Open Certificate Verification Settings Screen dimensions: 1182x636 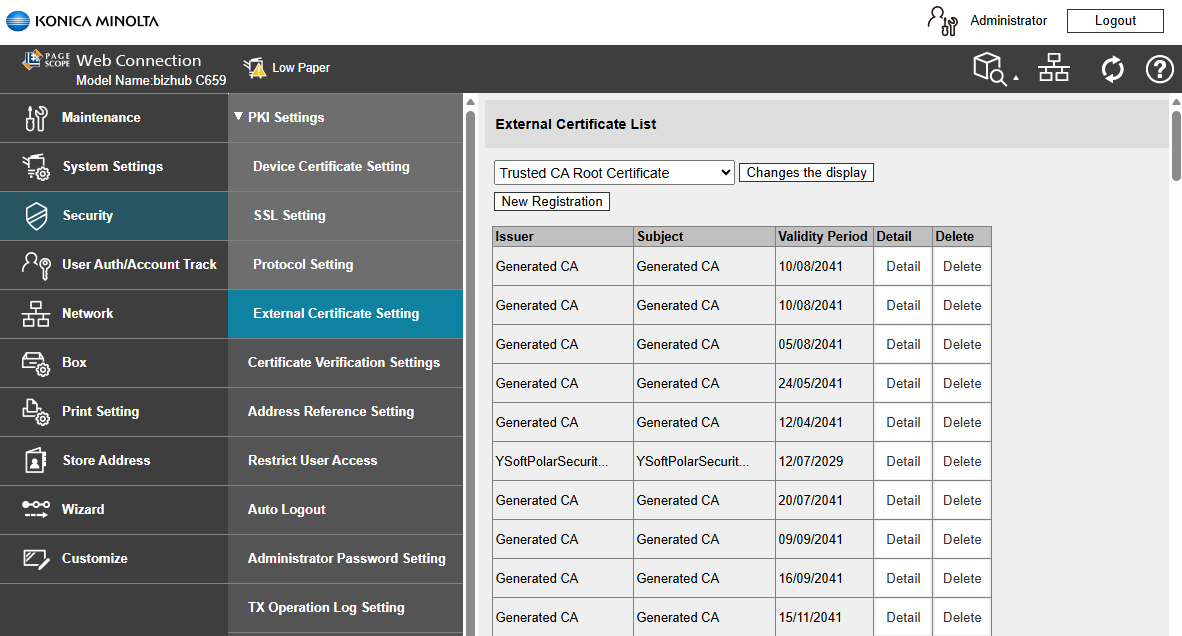345,362
